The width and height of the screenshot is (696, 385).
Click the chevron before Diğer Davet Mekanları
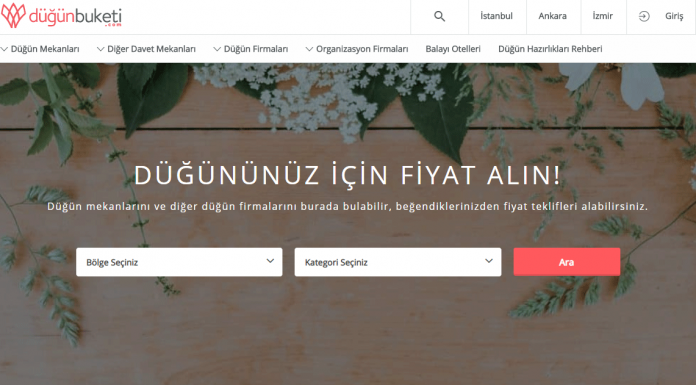coord(101,49)
